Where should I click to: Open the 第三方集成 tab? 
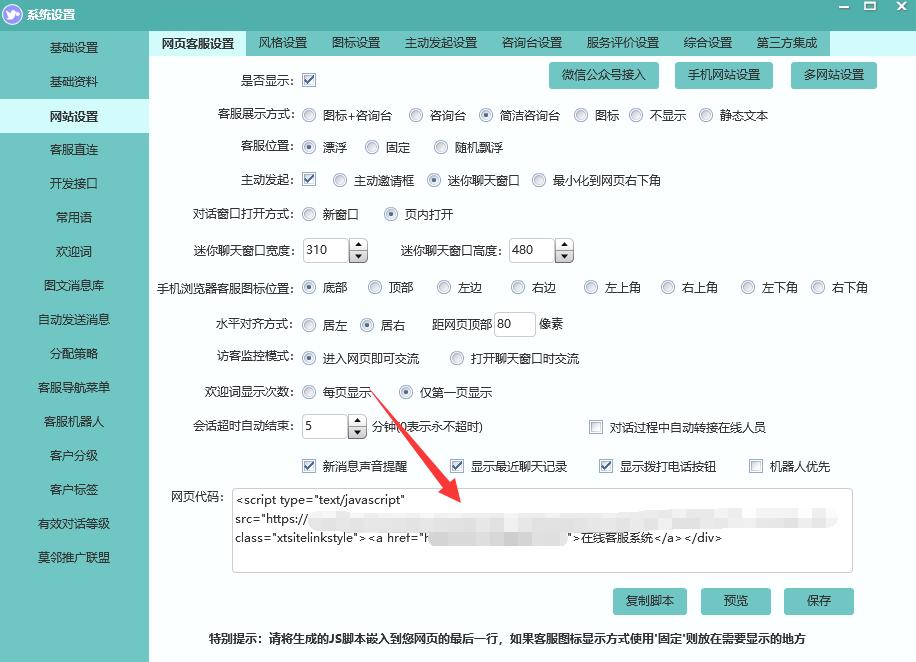coord(785,44)
